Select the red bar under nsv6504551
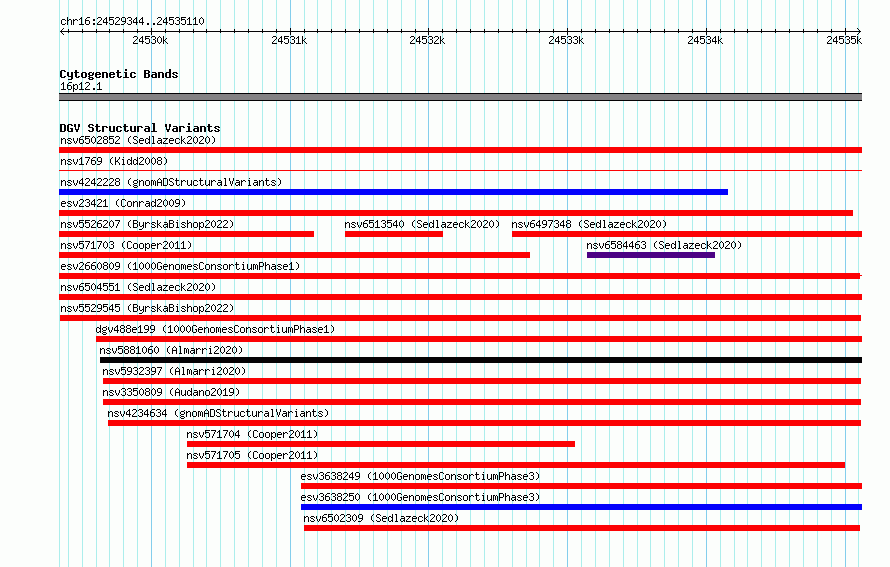 pos(460,297)
